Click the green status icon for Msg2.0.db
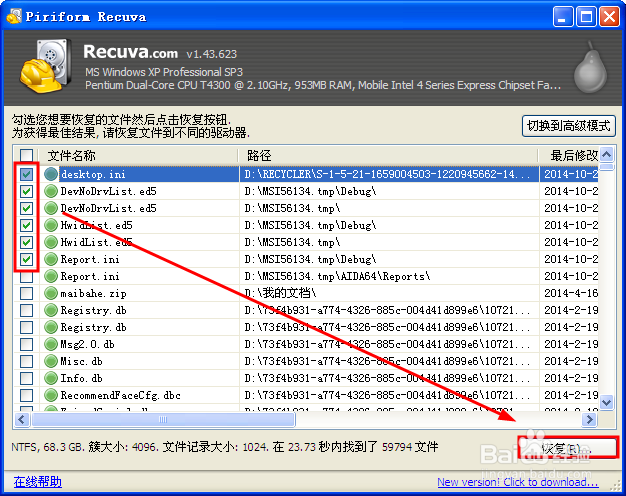Screen dimensions: 626x496 [51, 344]
